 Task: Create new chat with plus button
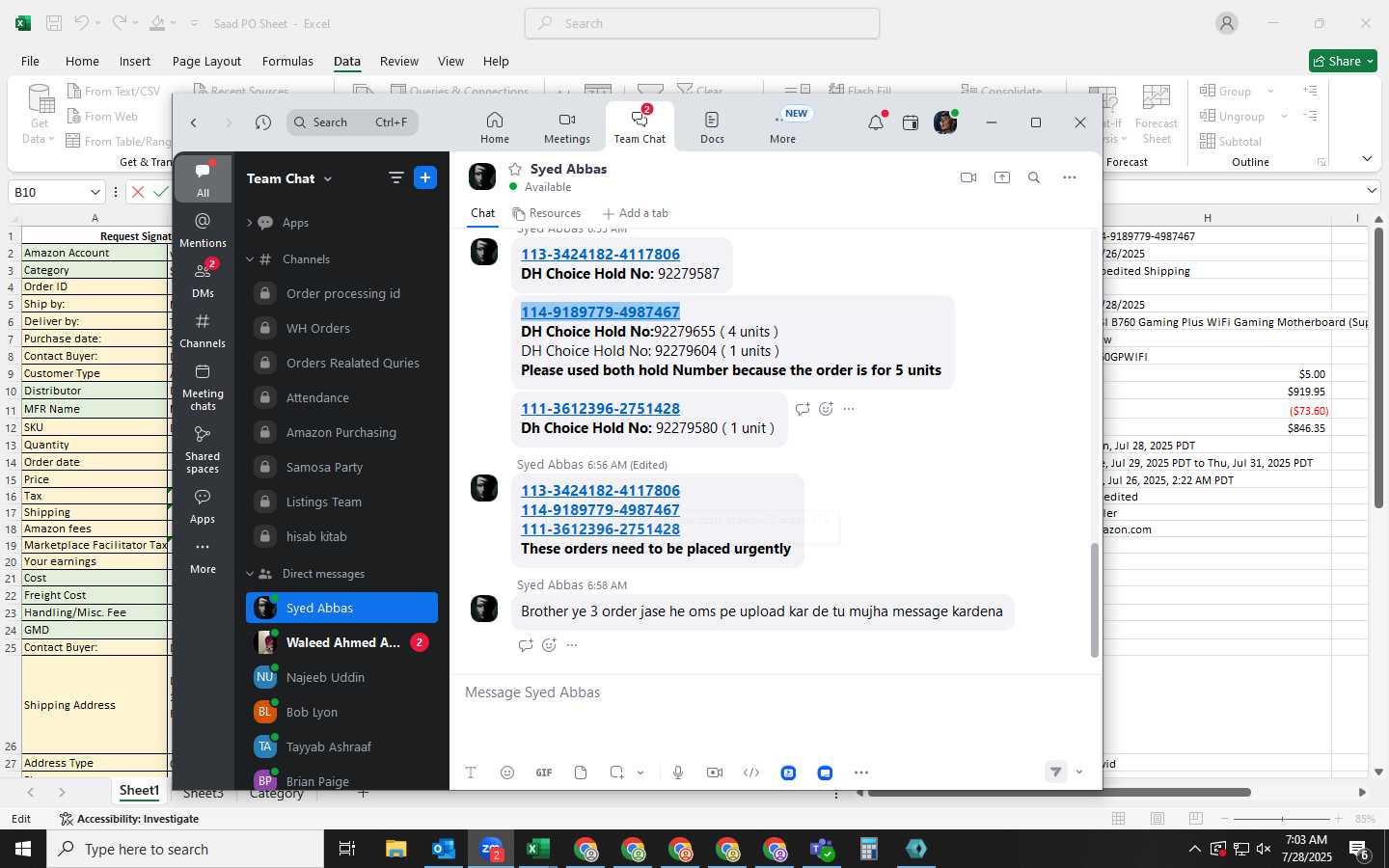coord(425,177)
